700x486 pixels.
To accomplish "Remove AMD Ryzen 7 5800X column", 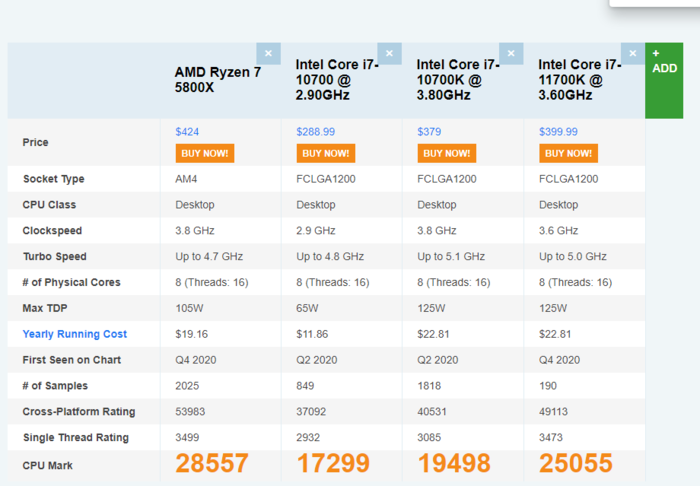I will tap(268, 54).
